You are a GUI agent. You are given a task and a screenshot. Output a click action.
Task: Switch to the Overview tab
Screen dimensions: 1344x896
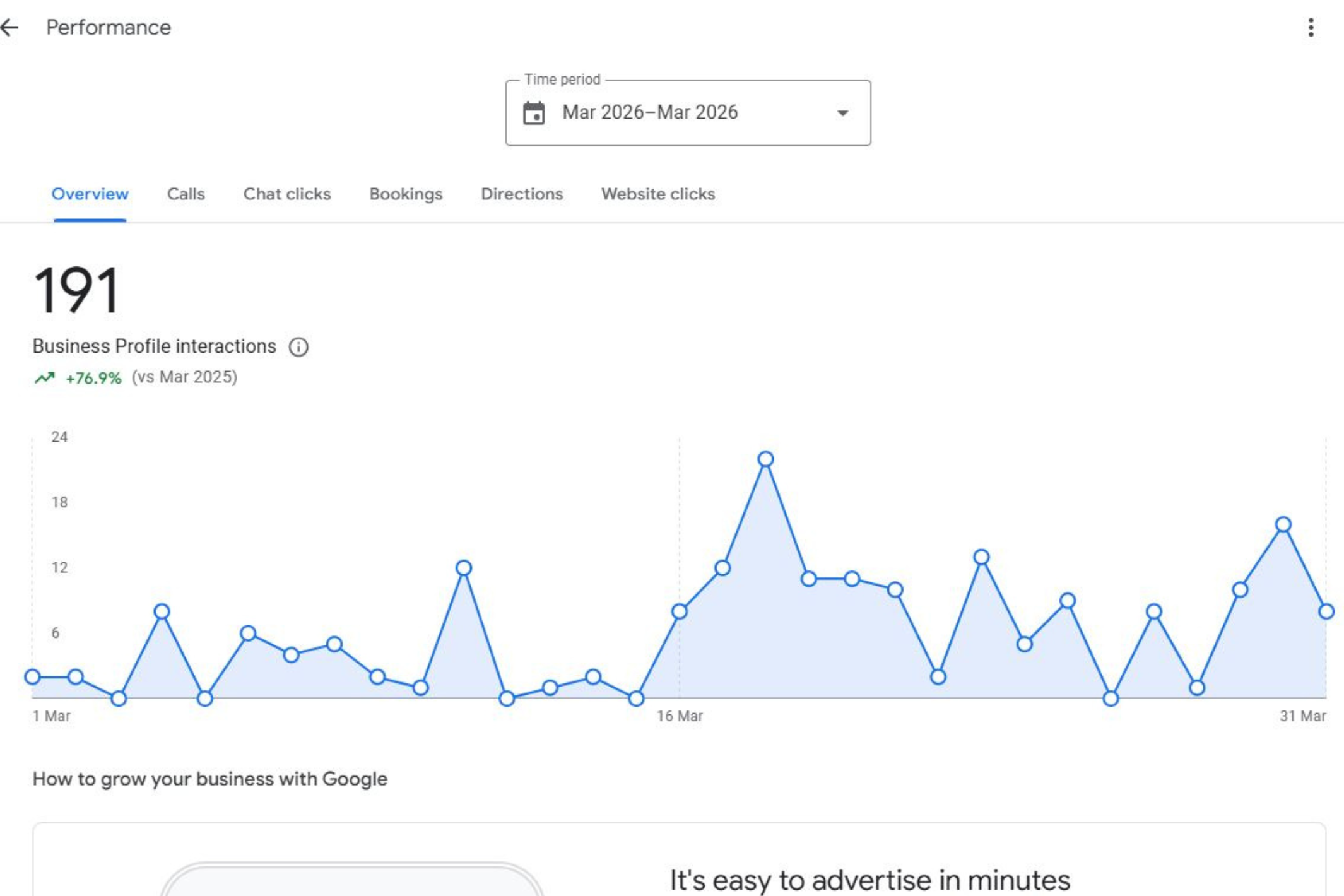(90, 194)
